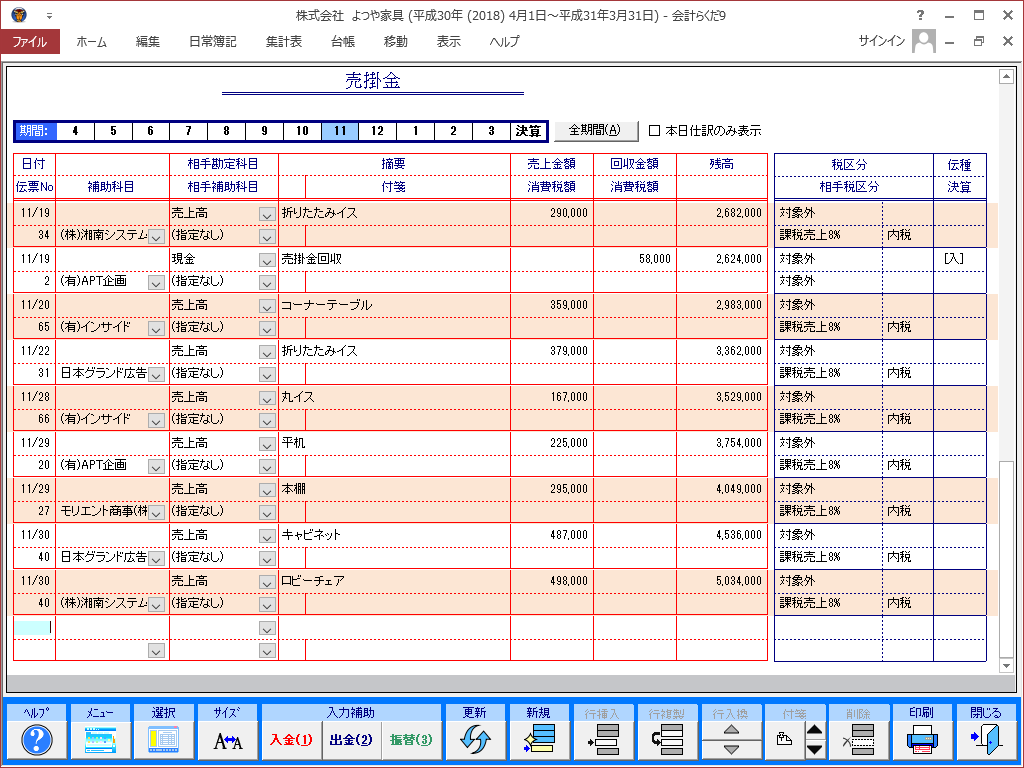Open sub-account dropdown for (有)APT企画 slip 2

[x=155, y=283]
